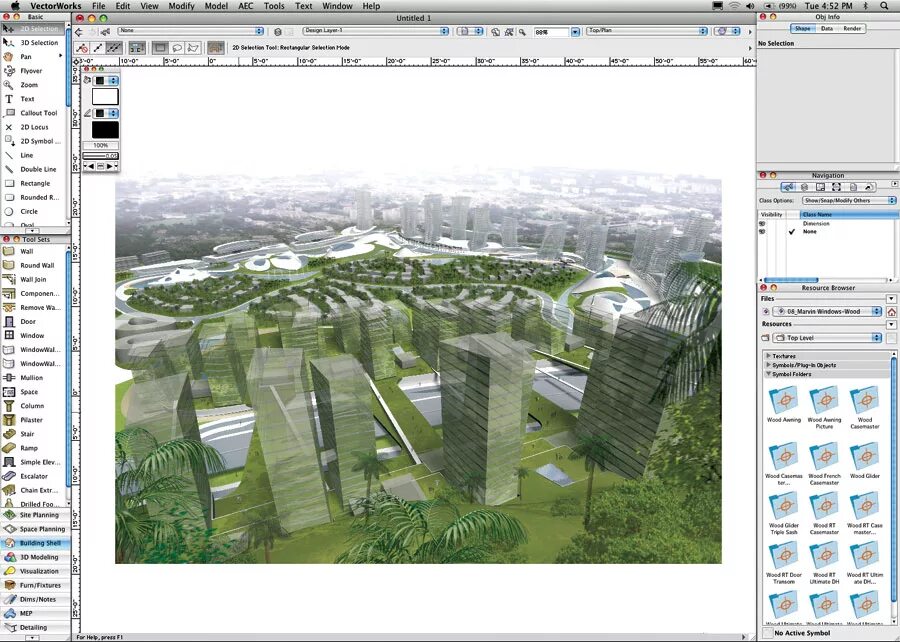The width and height of the screenshot is (900, 642).
Task: Select the Rounded Rectangle tool
Action: [33, 197]
